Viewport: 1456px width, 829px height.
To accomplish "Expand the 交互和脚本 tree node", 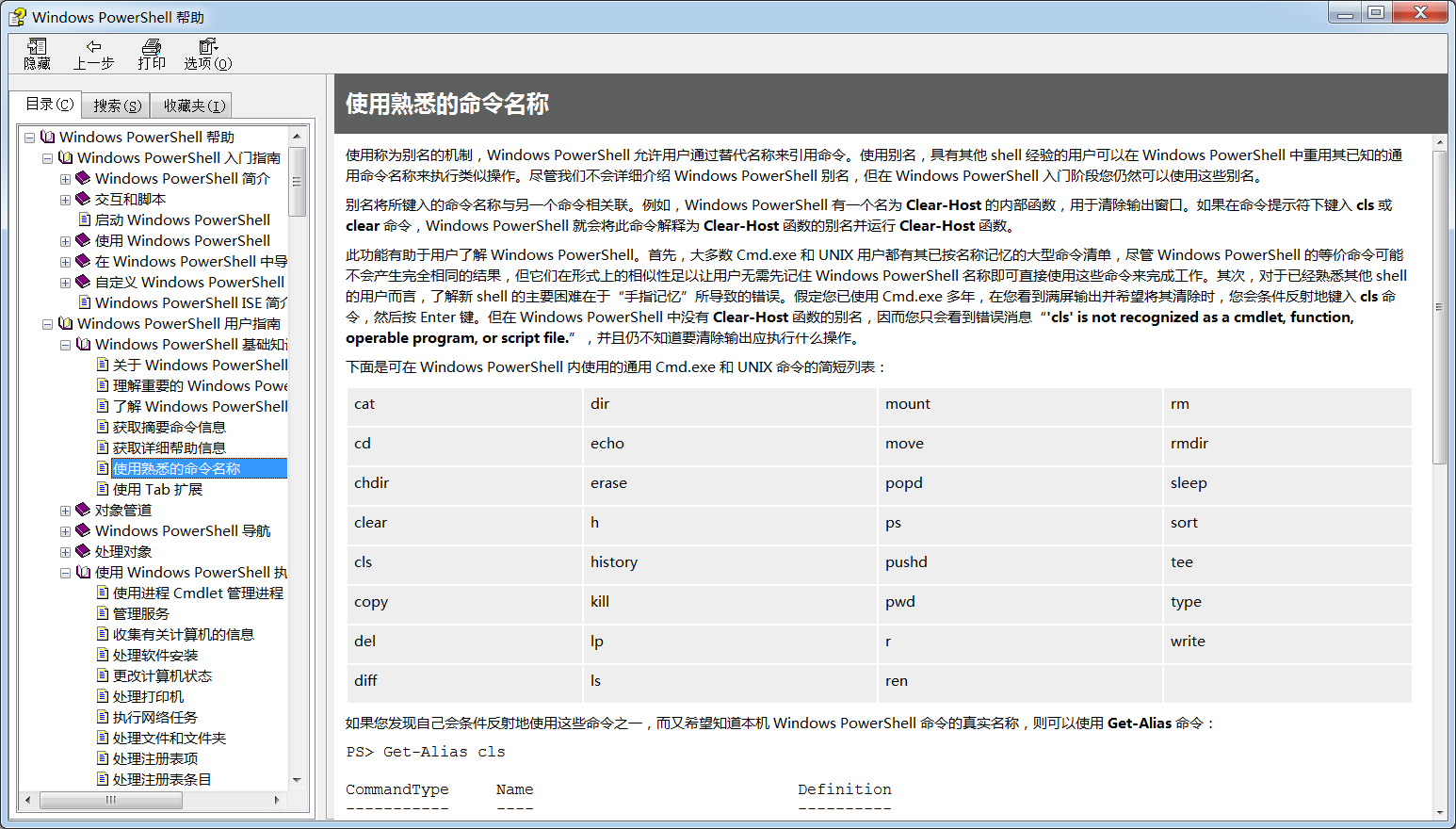I will point(65,200).
